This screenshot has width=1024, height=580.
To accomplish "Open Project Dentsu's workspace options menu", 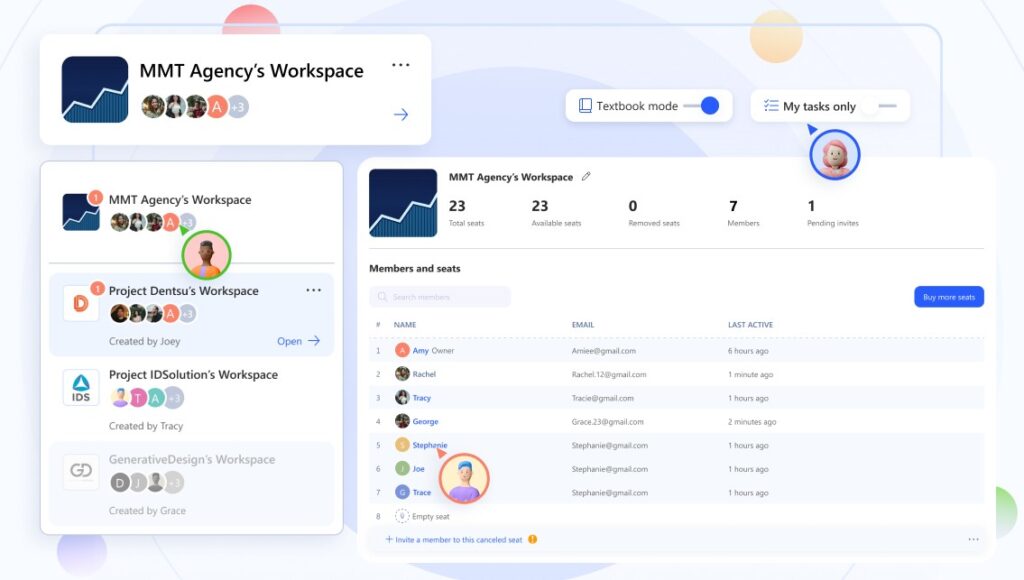I will [313, 290].
